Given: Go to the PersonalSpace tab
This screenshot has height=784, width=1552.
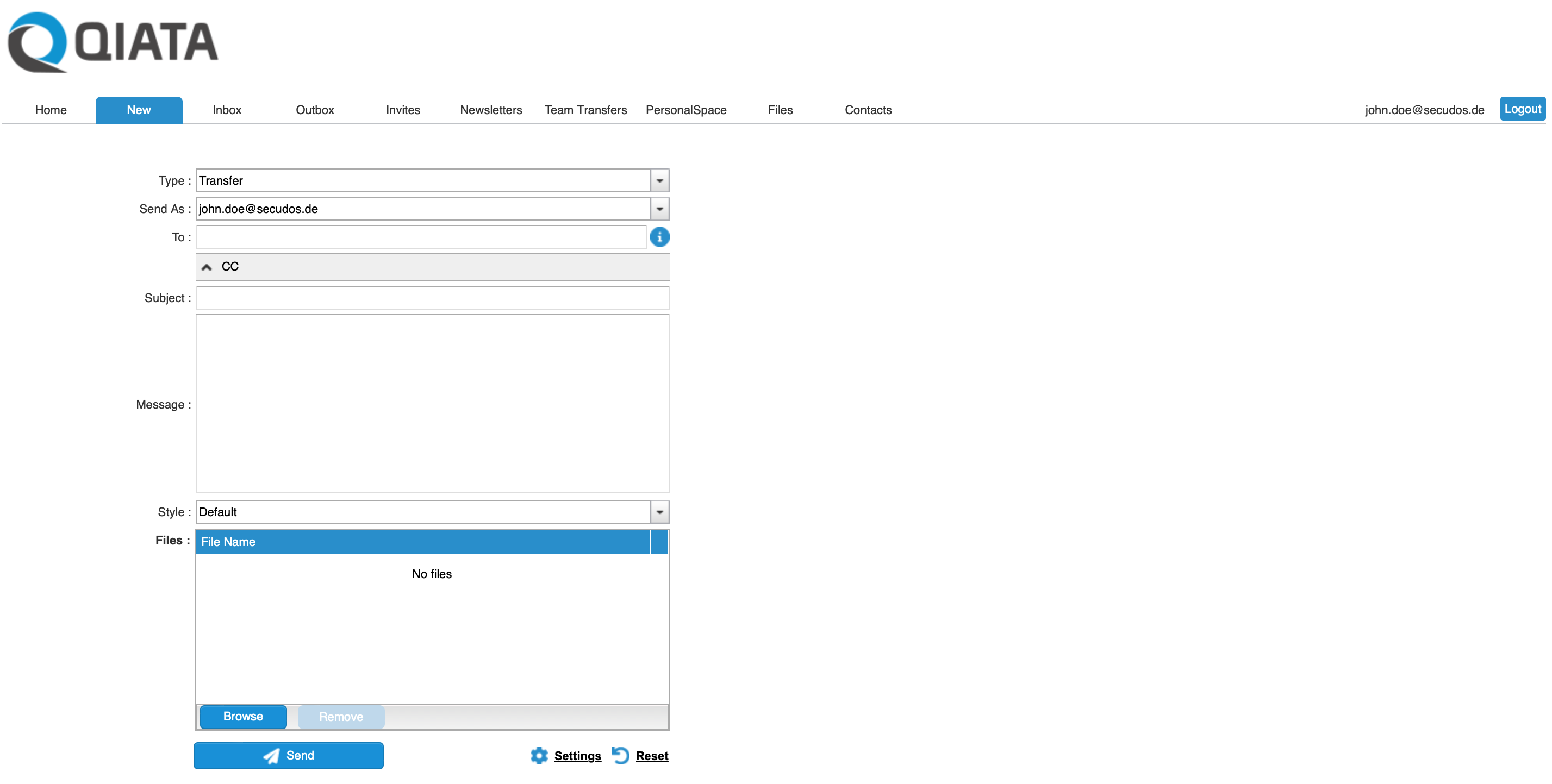Looking at the screenshot, I should 685,110.
